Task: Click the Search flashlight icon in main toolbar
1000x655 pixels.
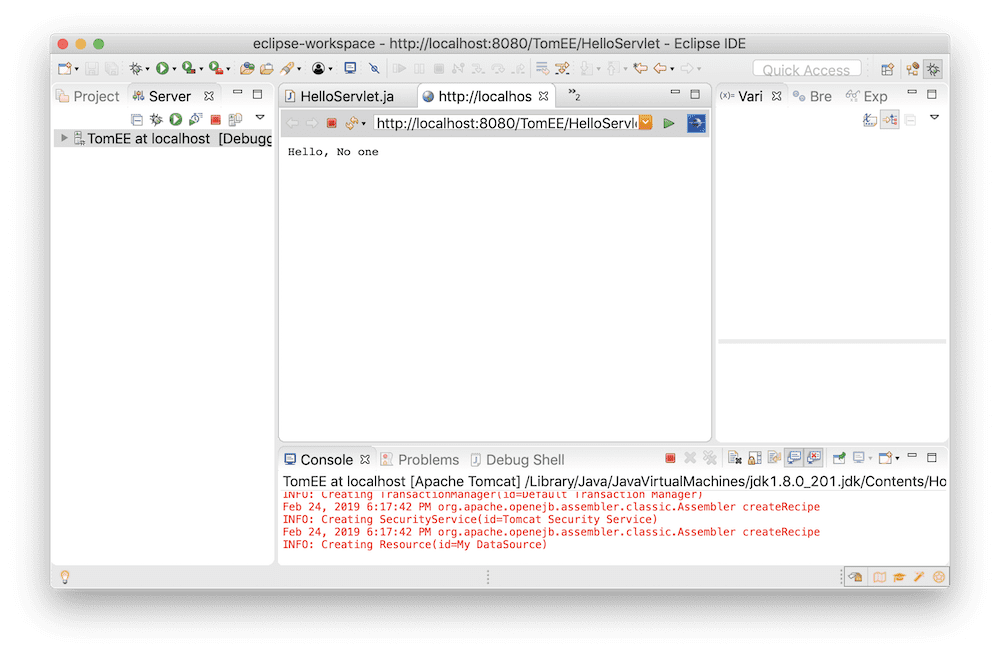Action: point(287,68)
